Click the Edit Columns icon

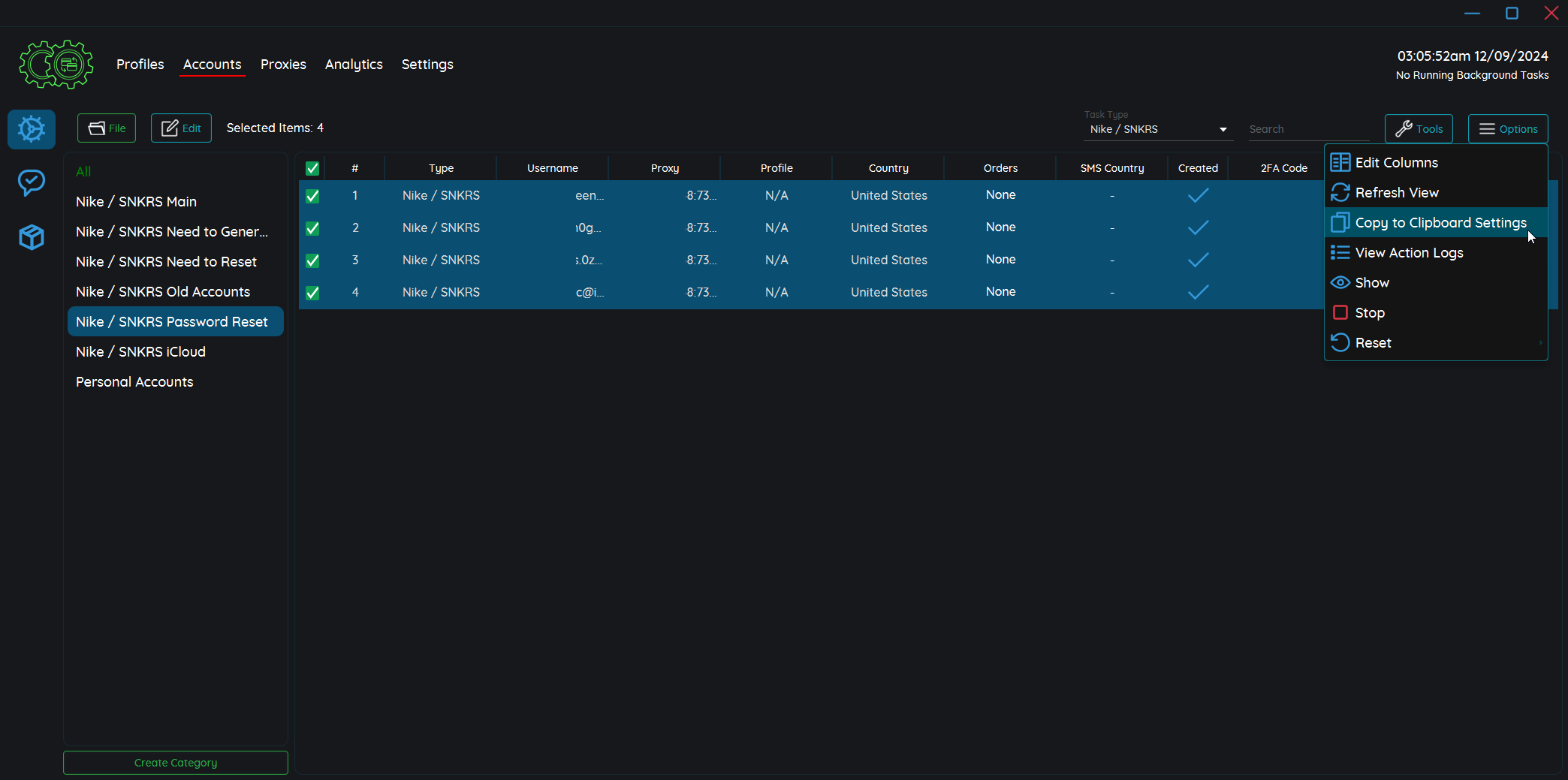coord(1340,163)
